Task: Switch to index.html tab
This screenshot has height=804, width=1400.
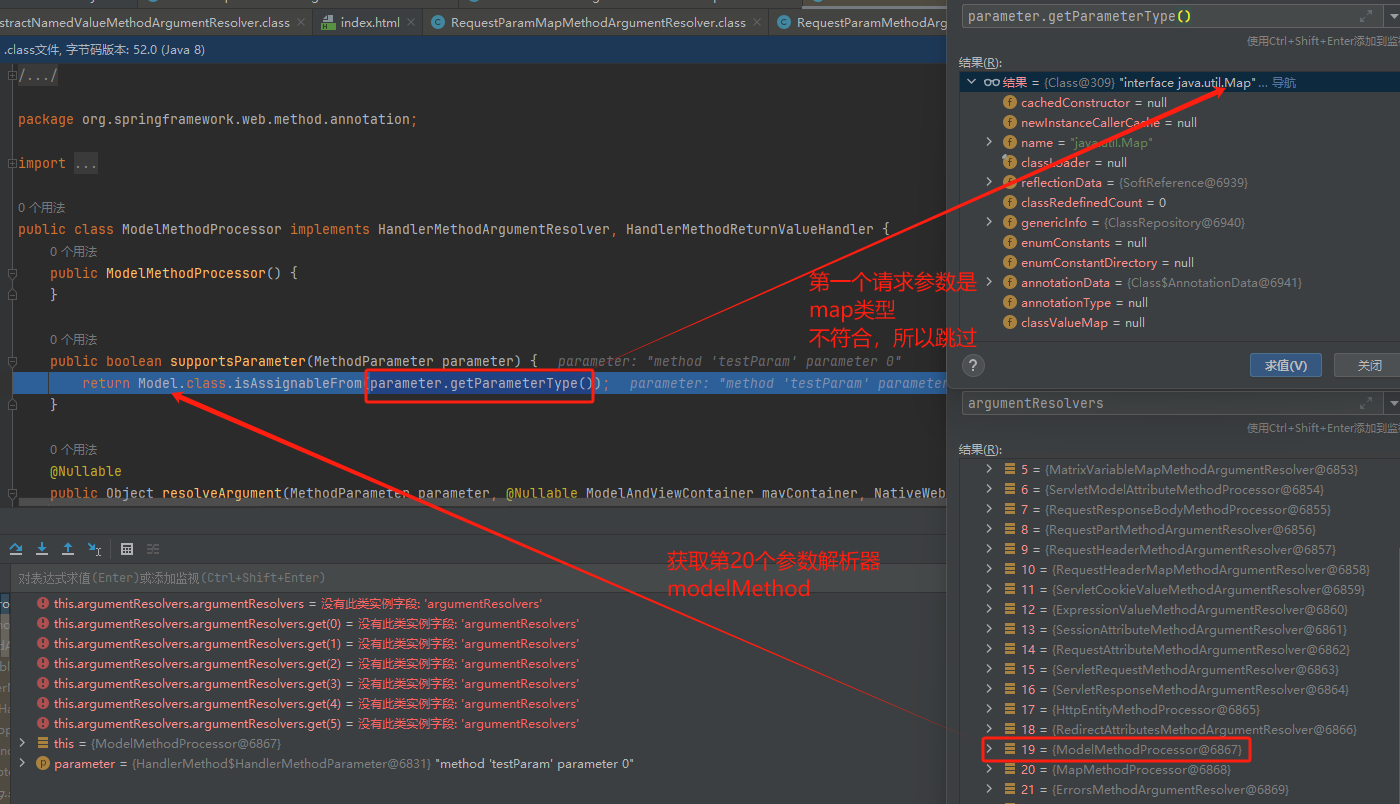Action: (x=370, y=22)
